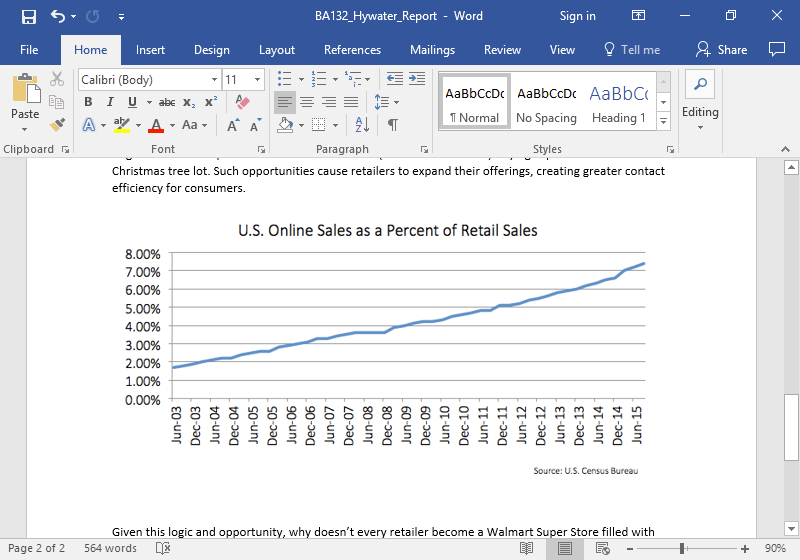
Task: Show paragraph marks with pilcrow icon
Action: [393, 125]
